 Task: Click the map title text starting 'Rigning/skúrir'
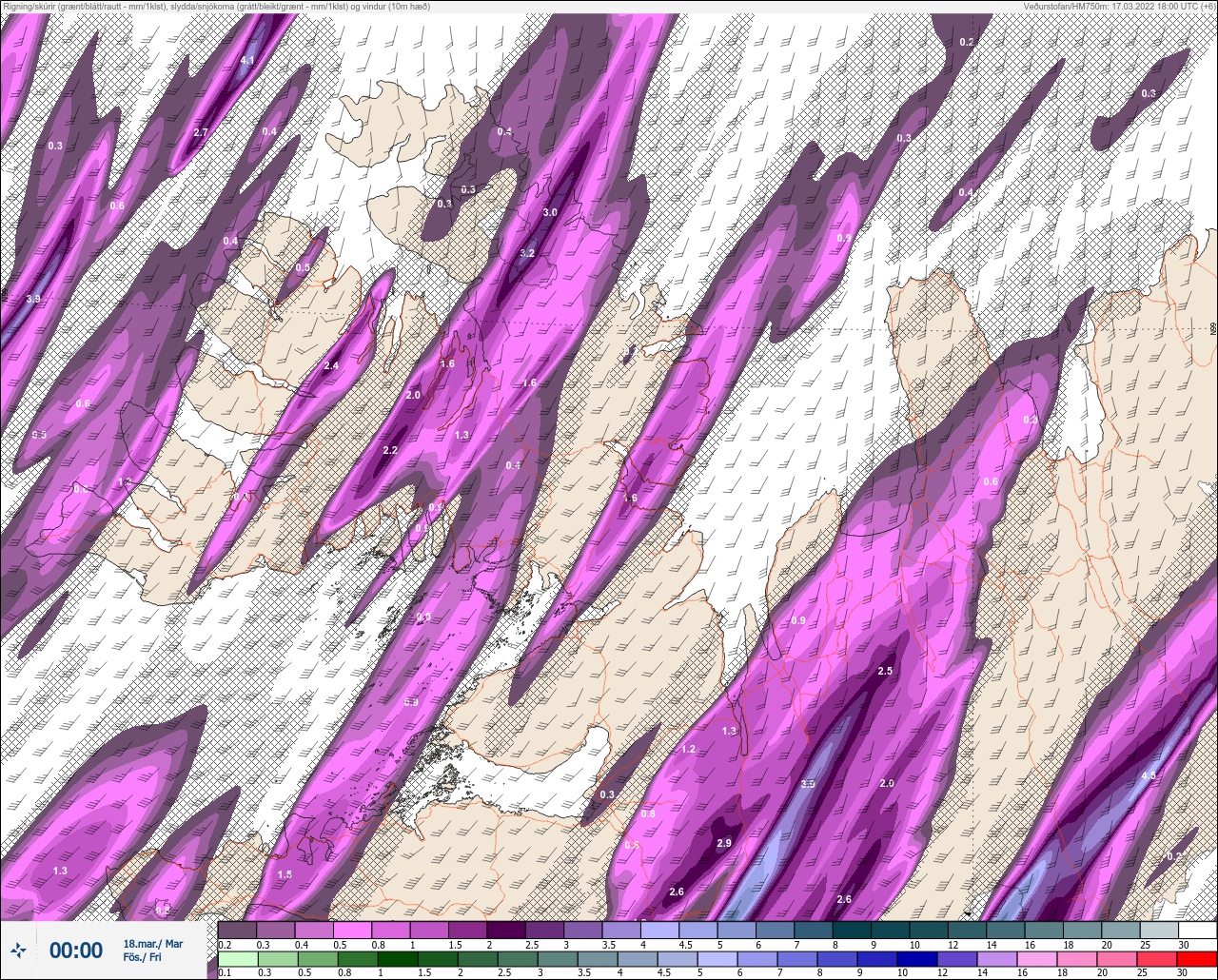pos(216,6)
